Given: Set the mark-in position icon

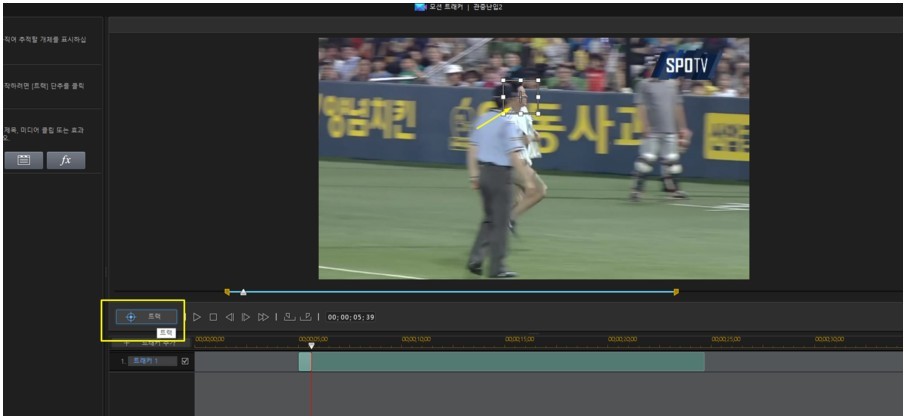Looking at the screenshot, I should click(289, 317).
